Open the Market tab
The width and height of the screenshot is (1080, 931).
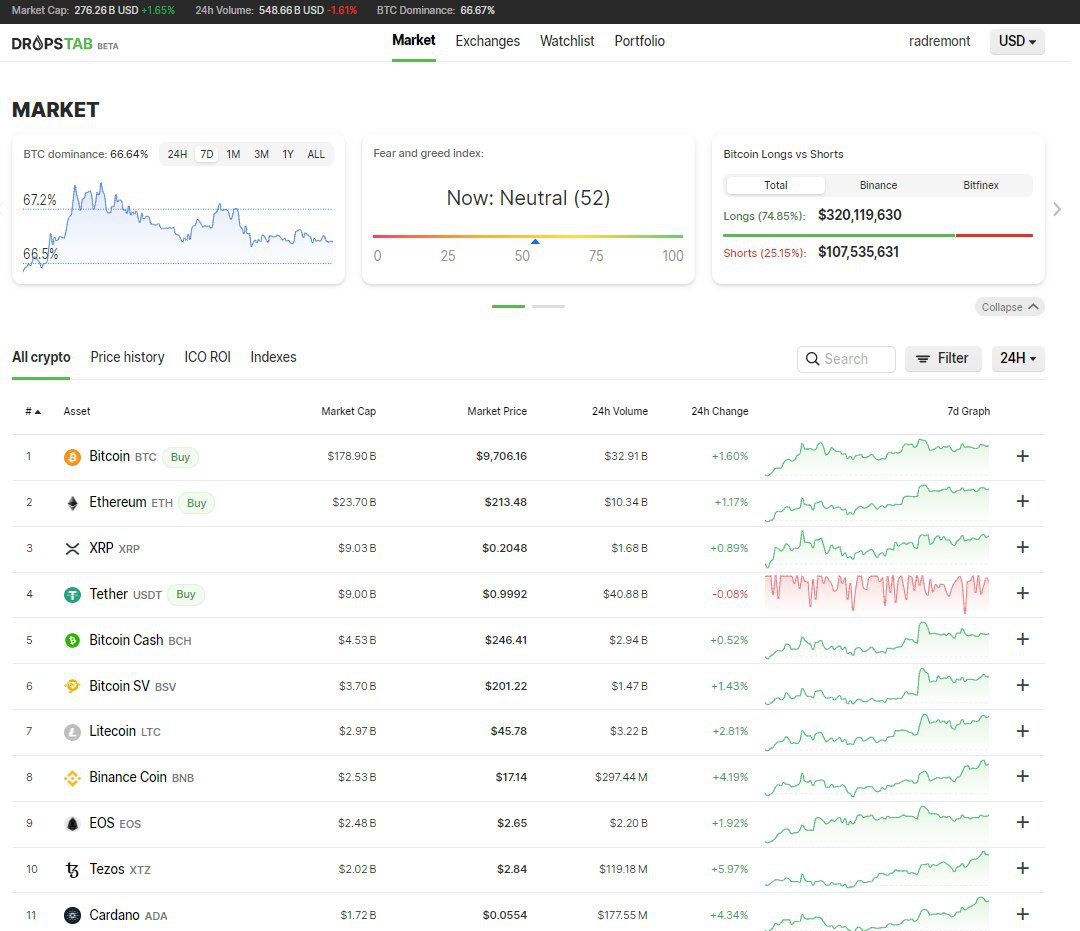tap(414, 41)
